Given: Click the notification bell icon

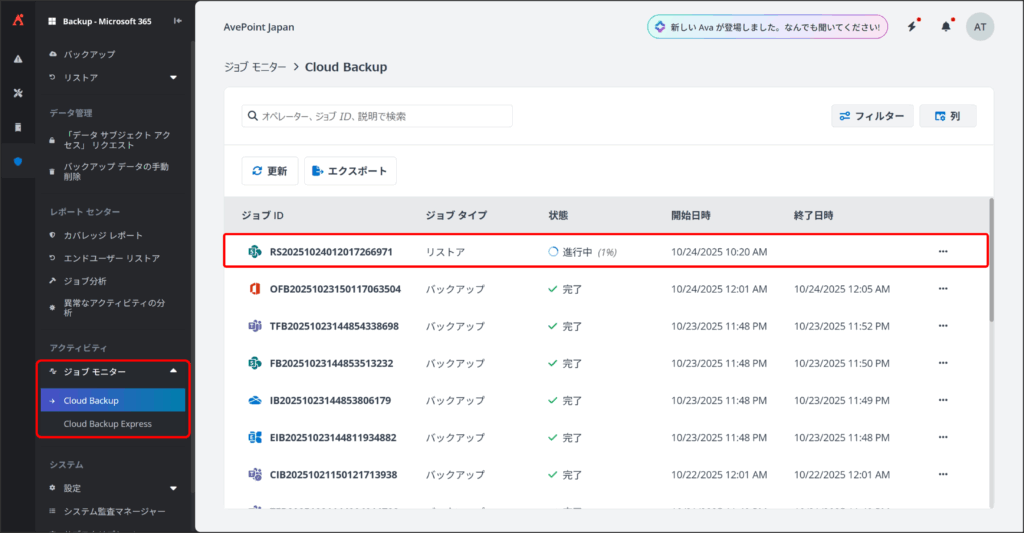Looking at the screenshot, I should click(945, 27).
